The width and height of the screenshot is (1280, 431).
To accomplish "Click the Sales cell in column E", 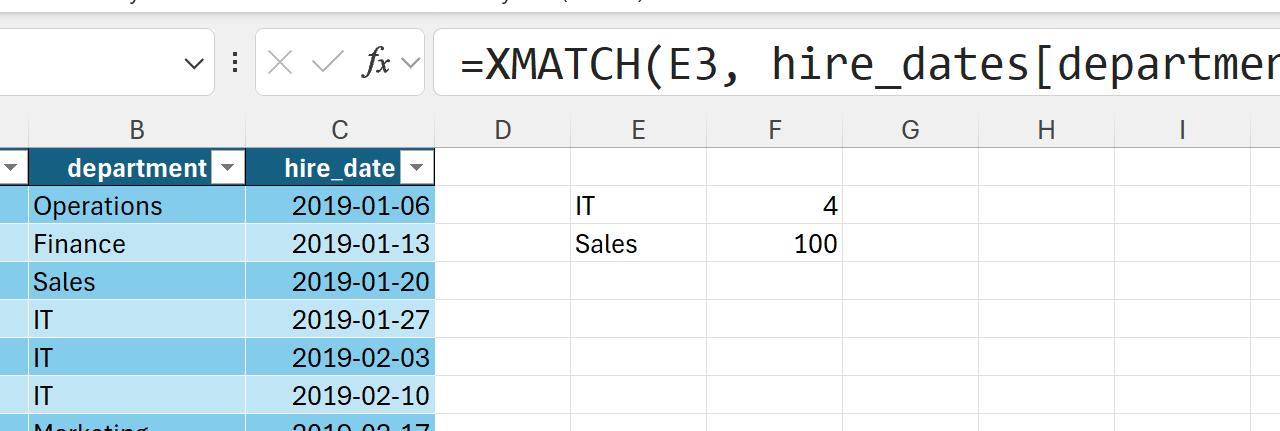I will (638, 244).
